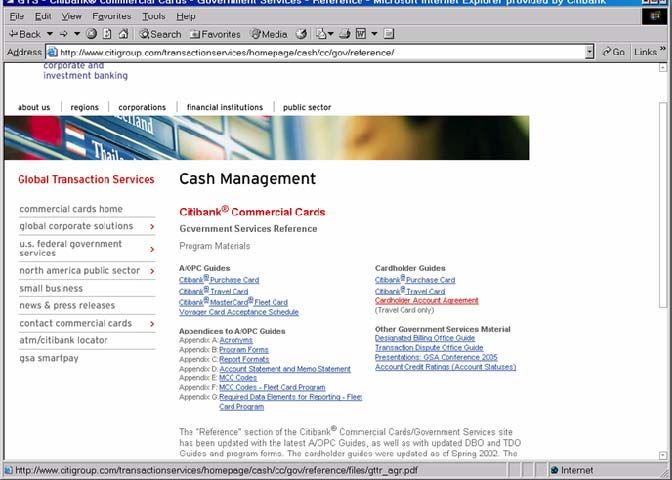Screen dimensions: 672x480
Task: Expand the Links toolbar chevron
Action: (x=663, y=49)
